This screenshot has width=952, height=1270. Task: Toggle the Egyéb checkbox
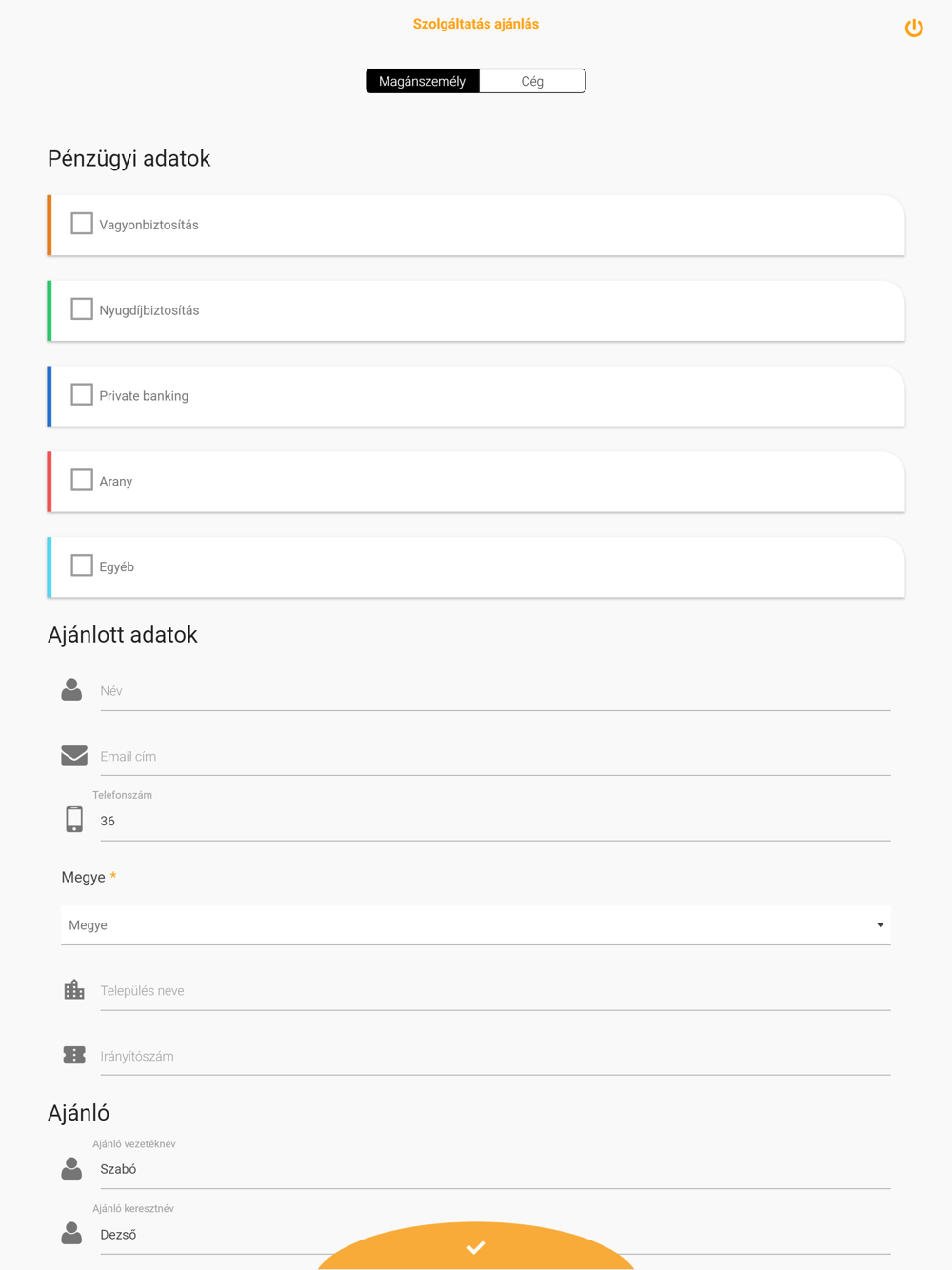pyautogui.click(x=82, y=566)
